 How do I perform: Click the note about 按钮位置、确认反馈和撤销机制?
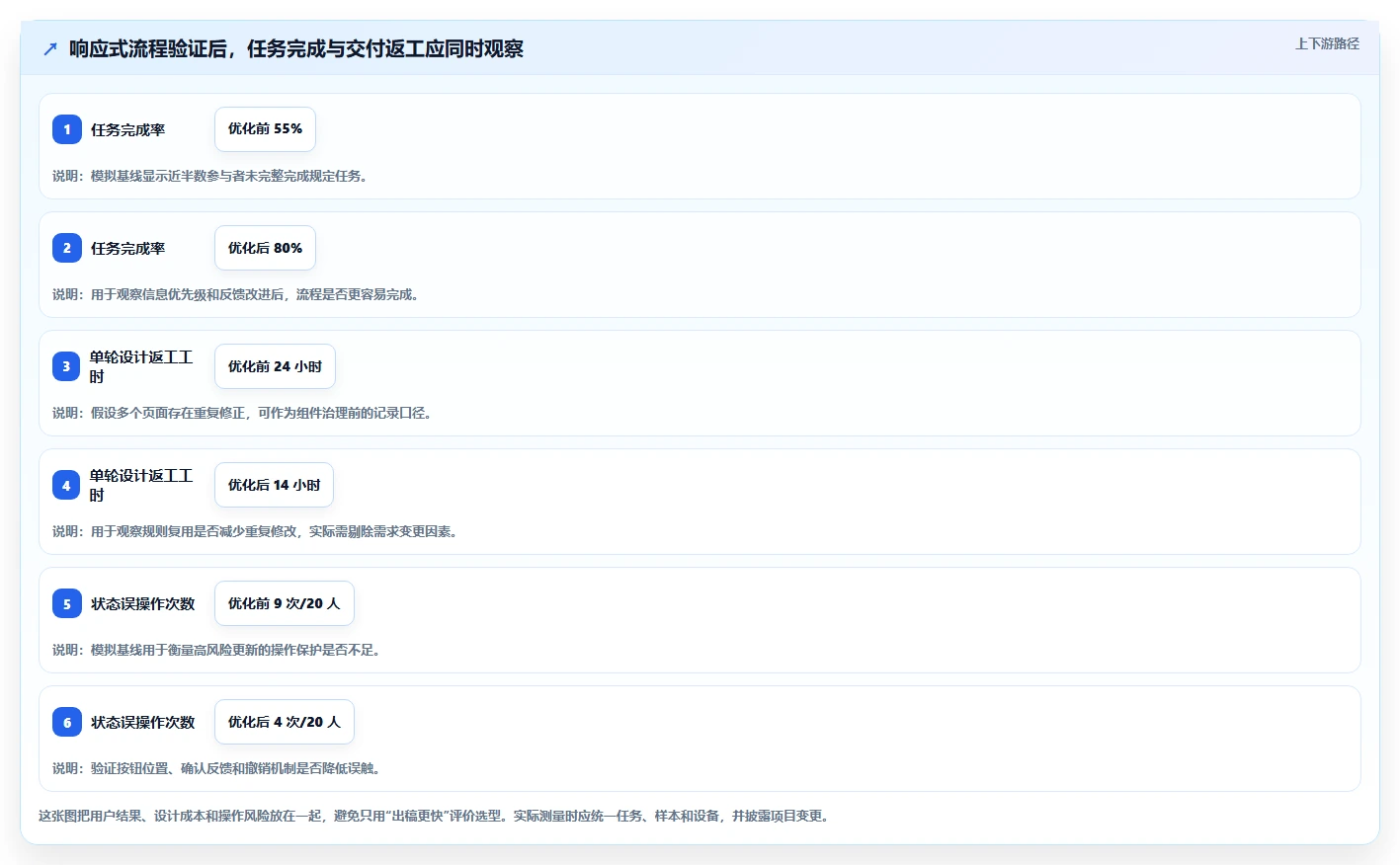click(216, 768)
